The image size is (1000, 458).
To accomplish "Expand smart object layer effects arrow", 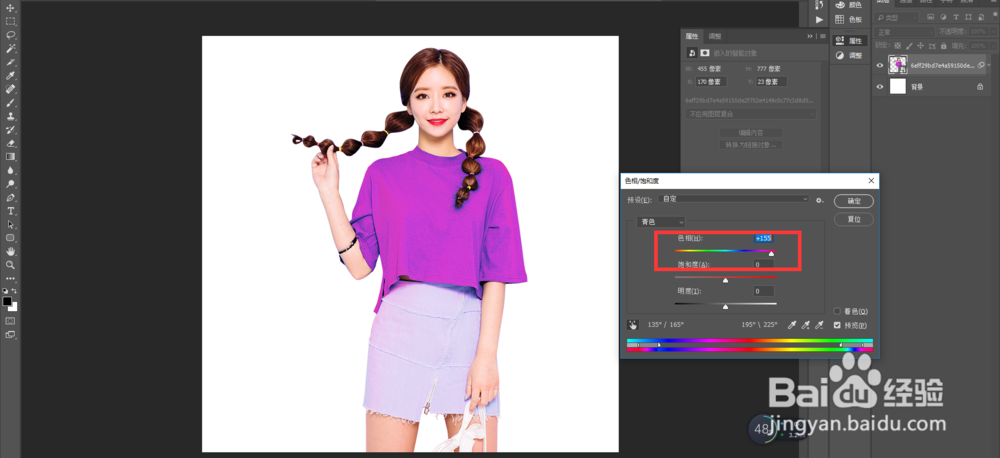I will click(989, 65).
